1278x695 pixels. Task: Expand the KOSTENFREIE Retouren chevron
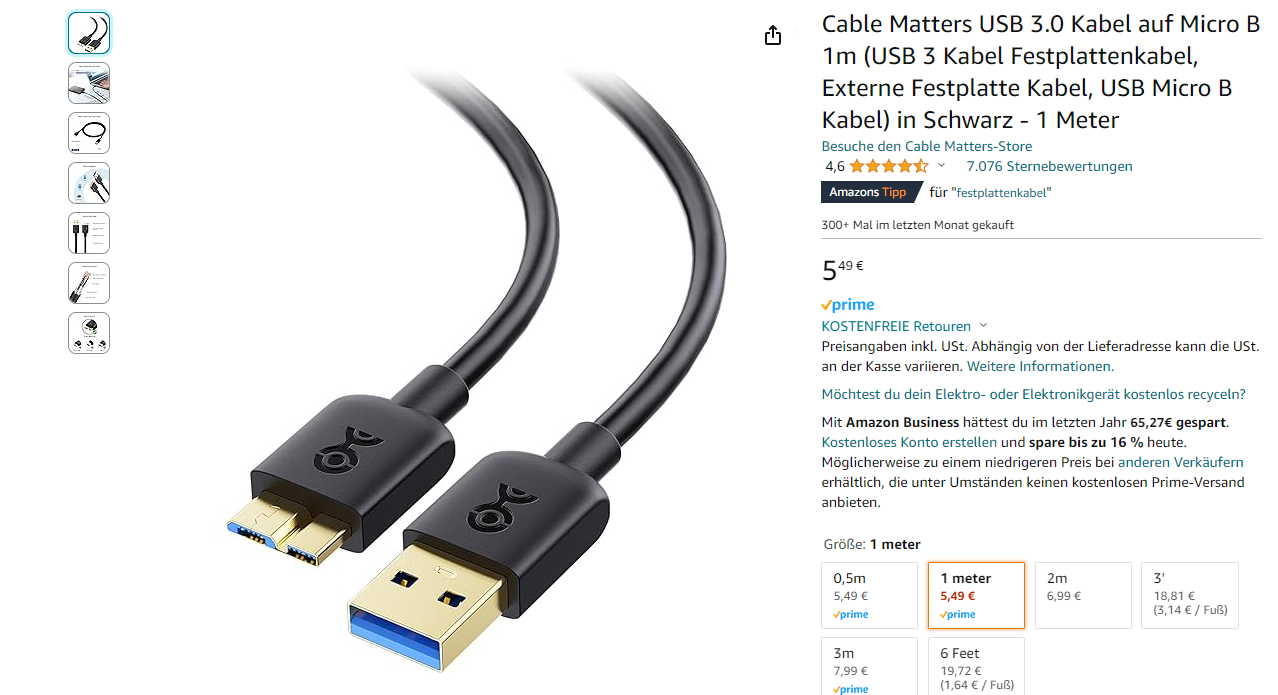(x=983, y=326)
